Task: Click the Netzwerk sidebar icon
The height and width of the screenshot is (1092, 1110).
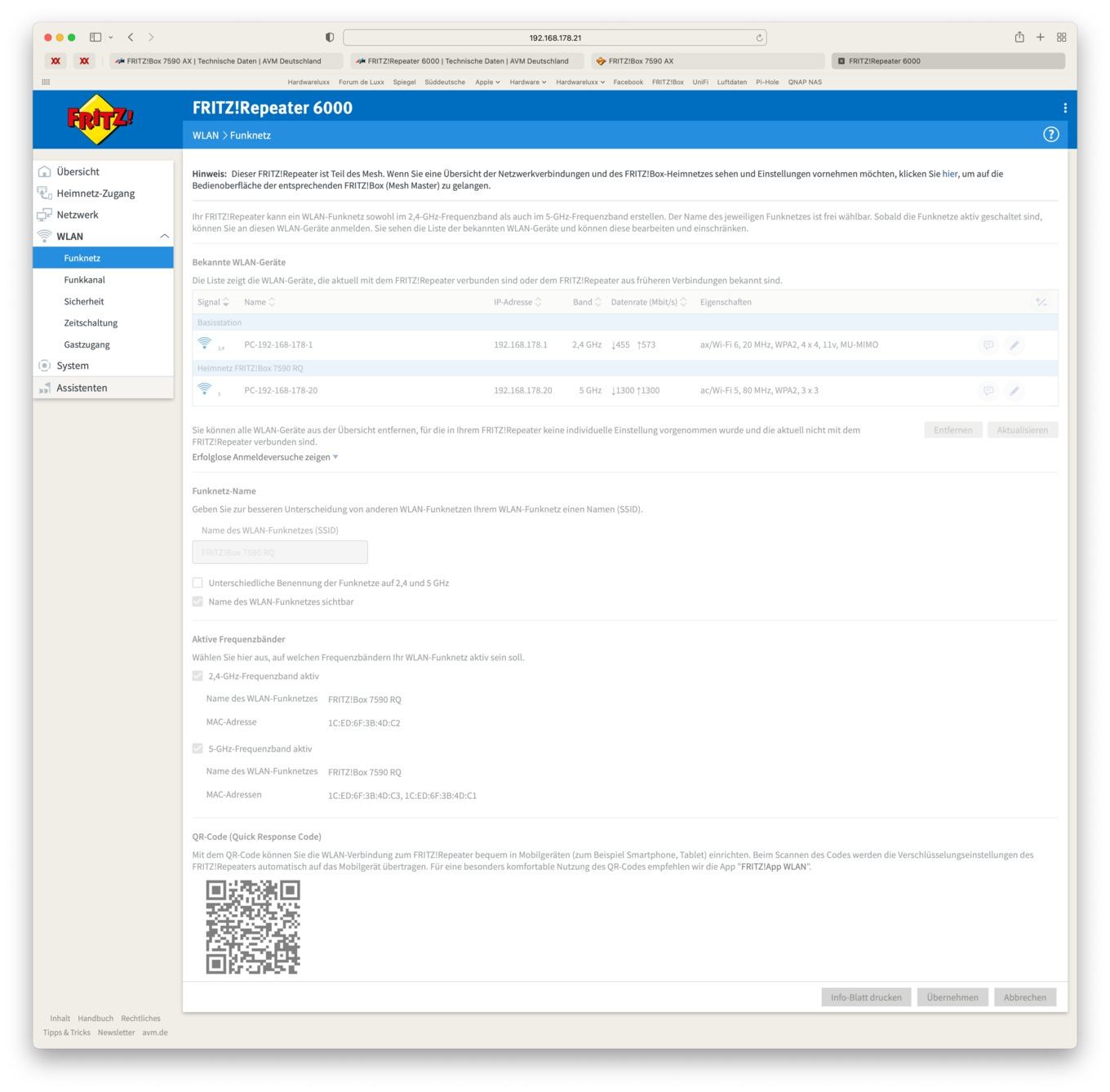Action: [x=44, y=215]
